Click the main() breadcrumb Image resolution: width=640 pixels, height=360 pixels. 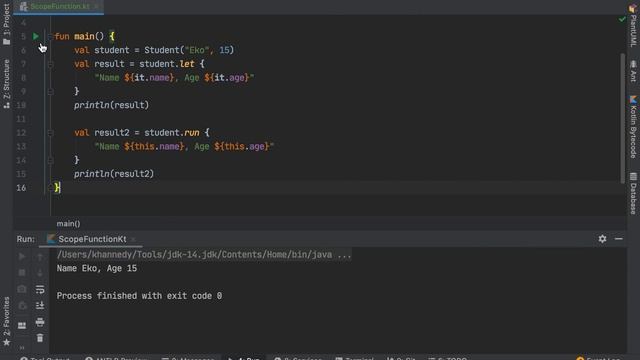[x=69, y=224]
